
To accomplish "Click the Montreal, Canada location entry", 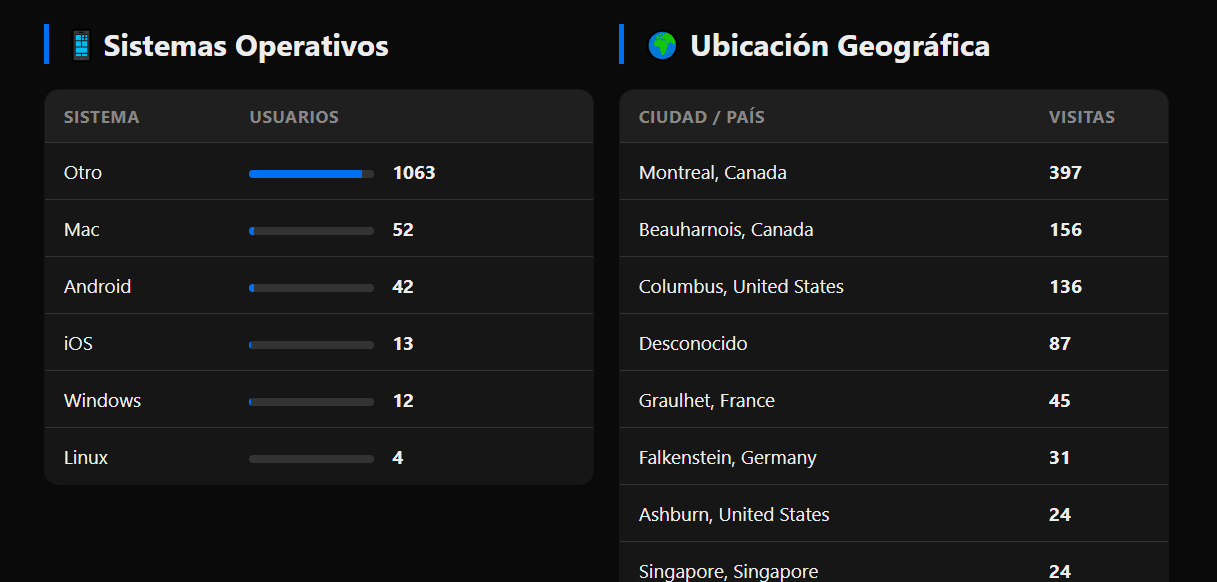I will [713, 173].
